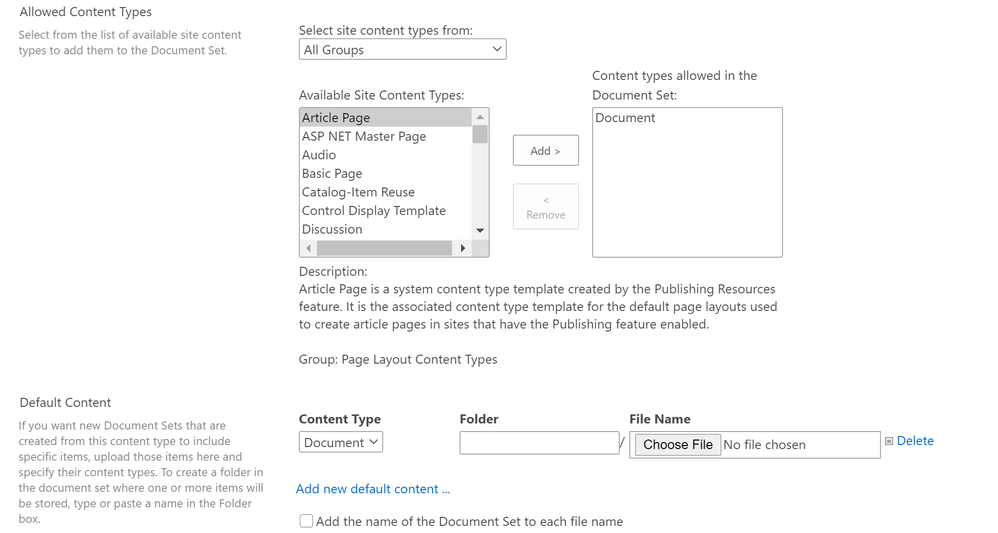Open the All Groups dropdown
The height and width of the screenshot is (533, 998).
click(402, 49)
